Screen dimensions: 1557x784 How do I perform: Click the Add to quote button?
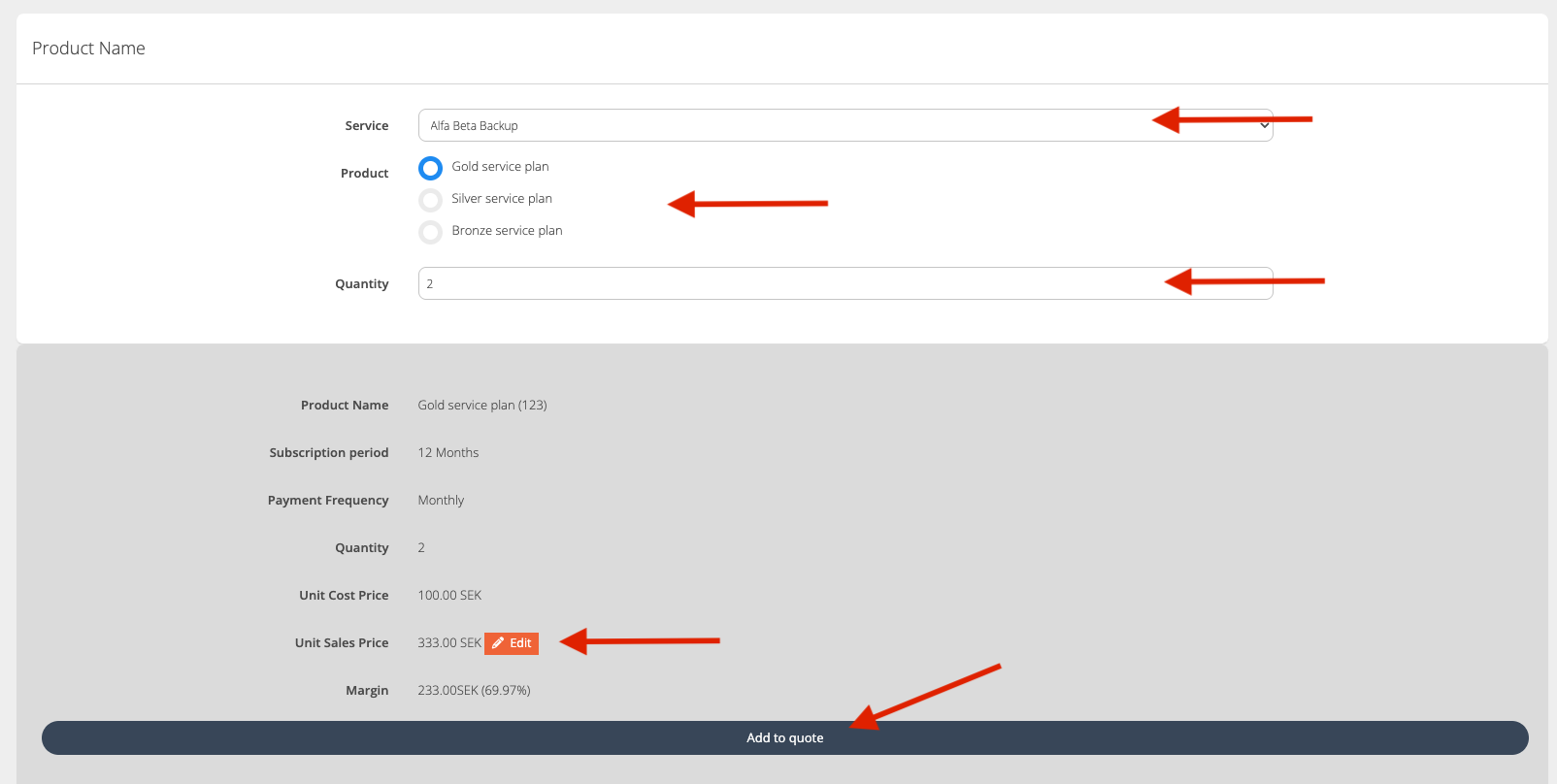pos(784,737)
